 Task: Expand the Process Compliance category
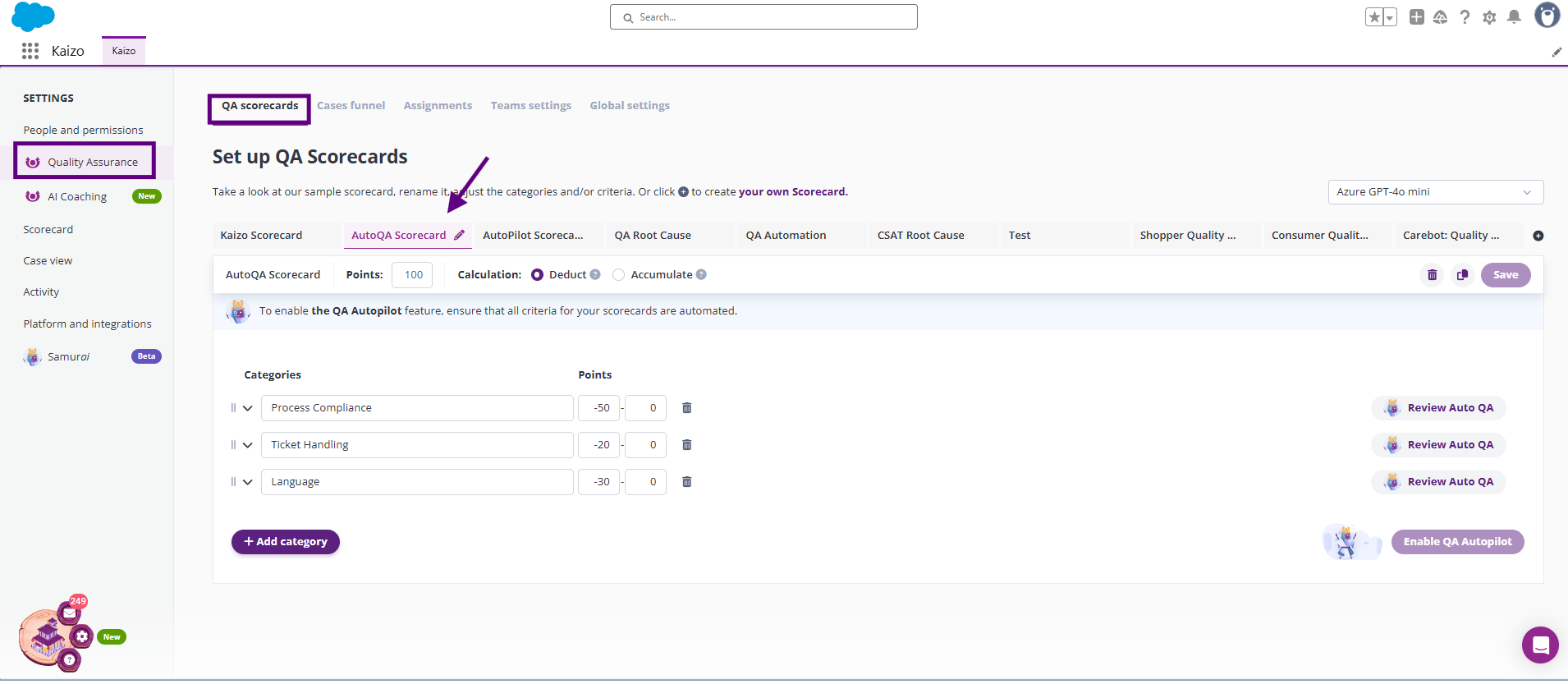[247, 408]
